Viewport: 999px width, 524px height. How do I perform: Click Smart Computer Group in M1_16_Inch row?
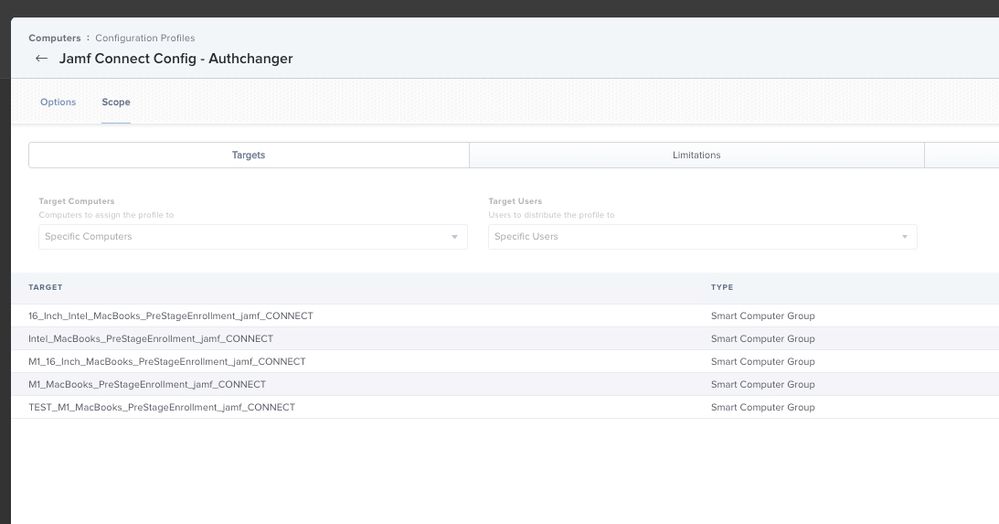(763, 362)
